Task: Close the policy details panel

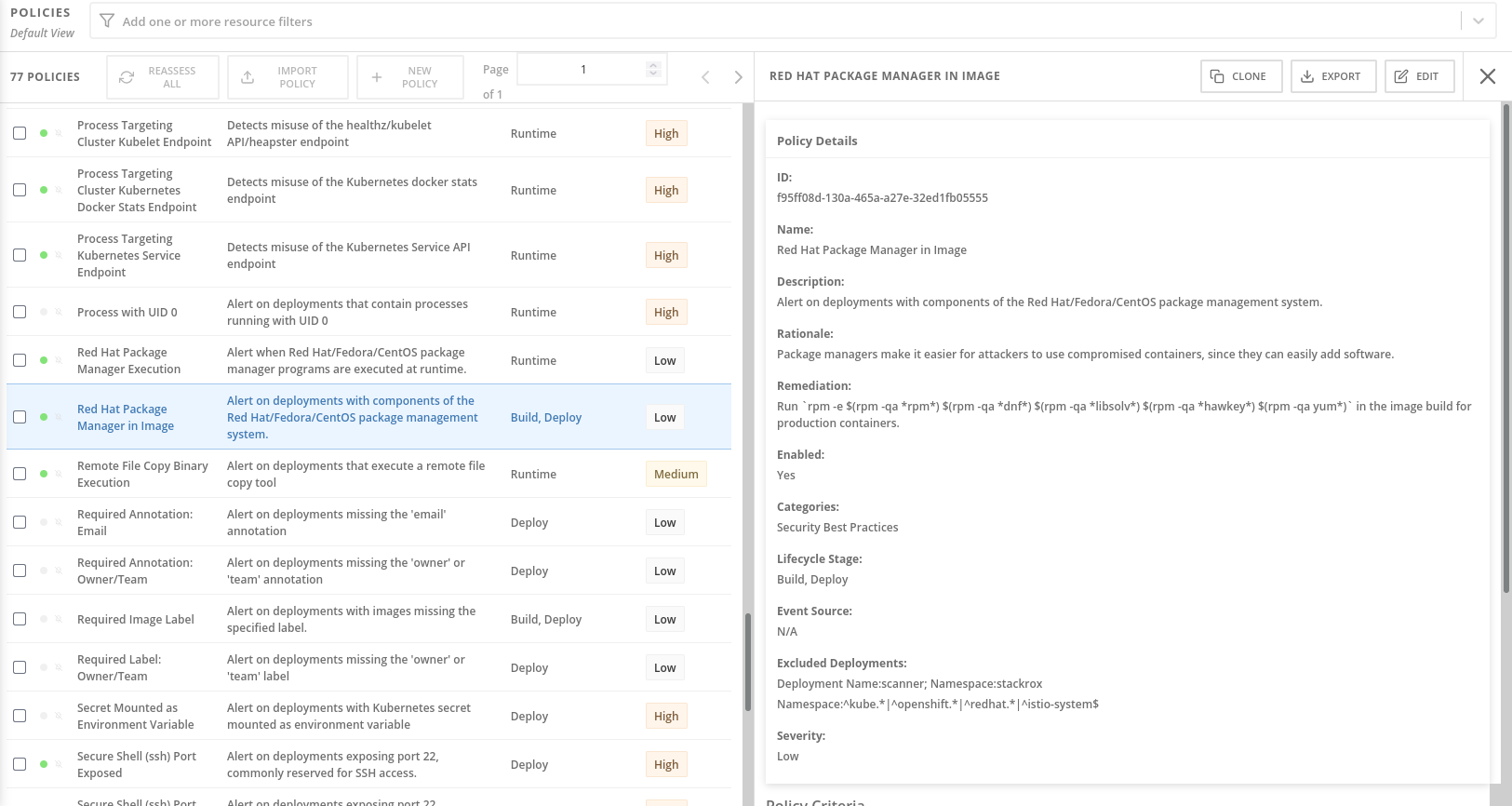Action: [x=1488, y=76]
